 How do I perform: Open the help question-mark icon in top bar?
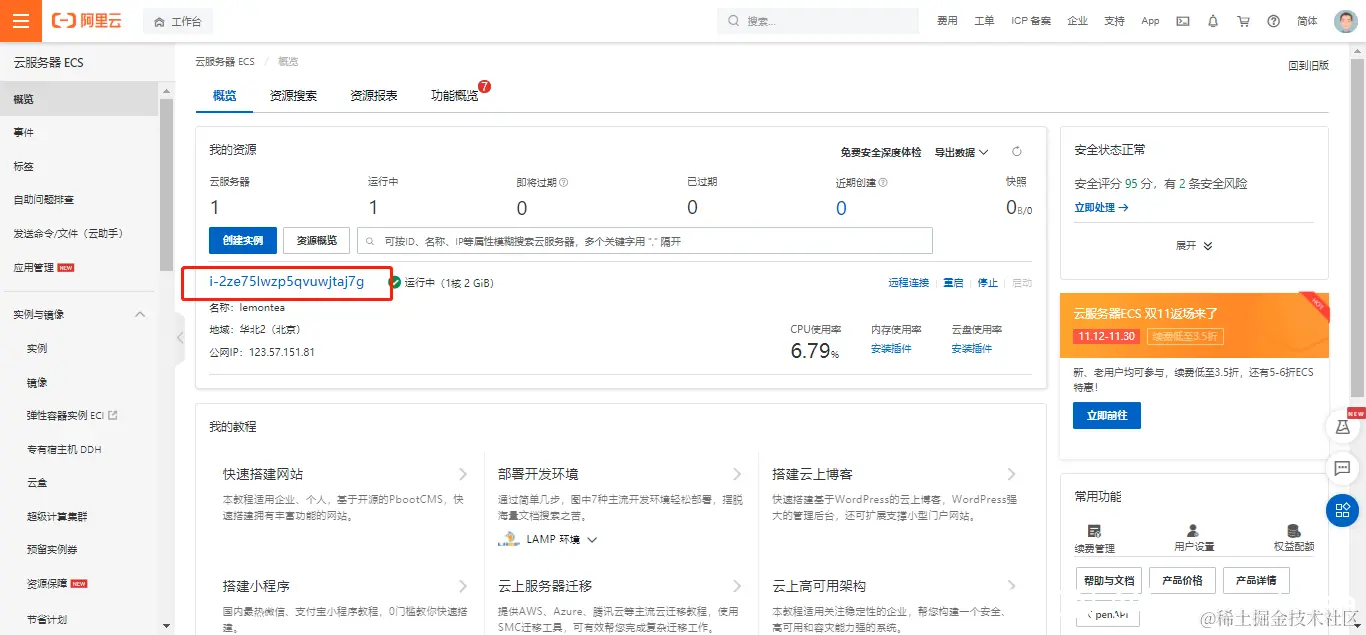1273,21
